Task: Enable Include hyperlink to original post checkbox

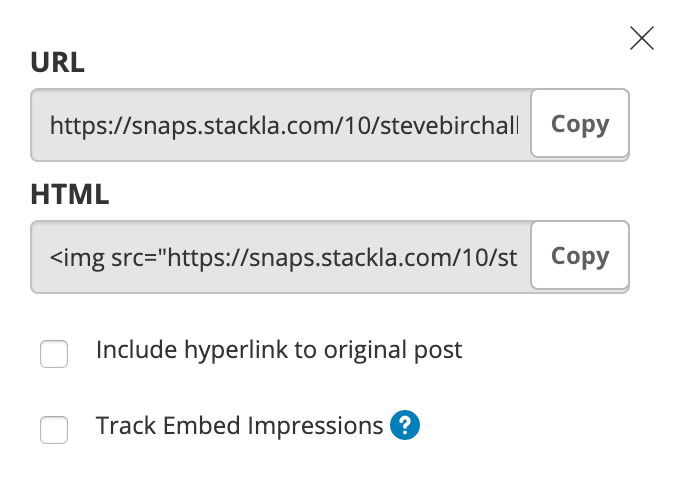Action: tap(54, 354)
